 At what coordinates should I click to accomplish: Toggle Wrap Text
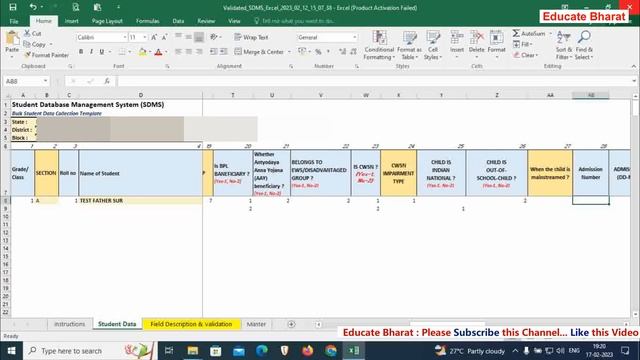[x=251, y=37]
